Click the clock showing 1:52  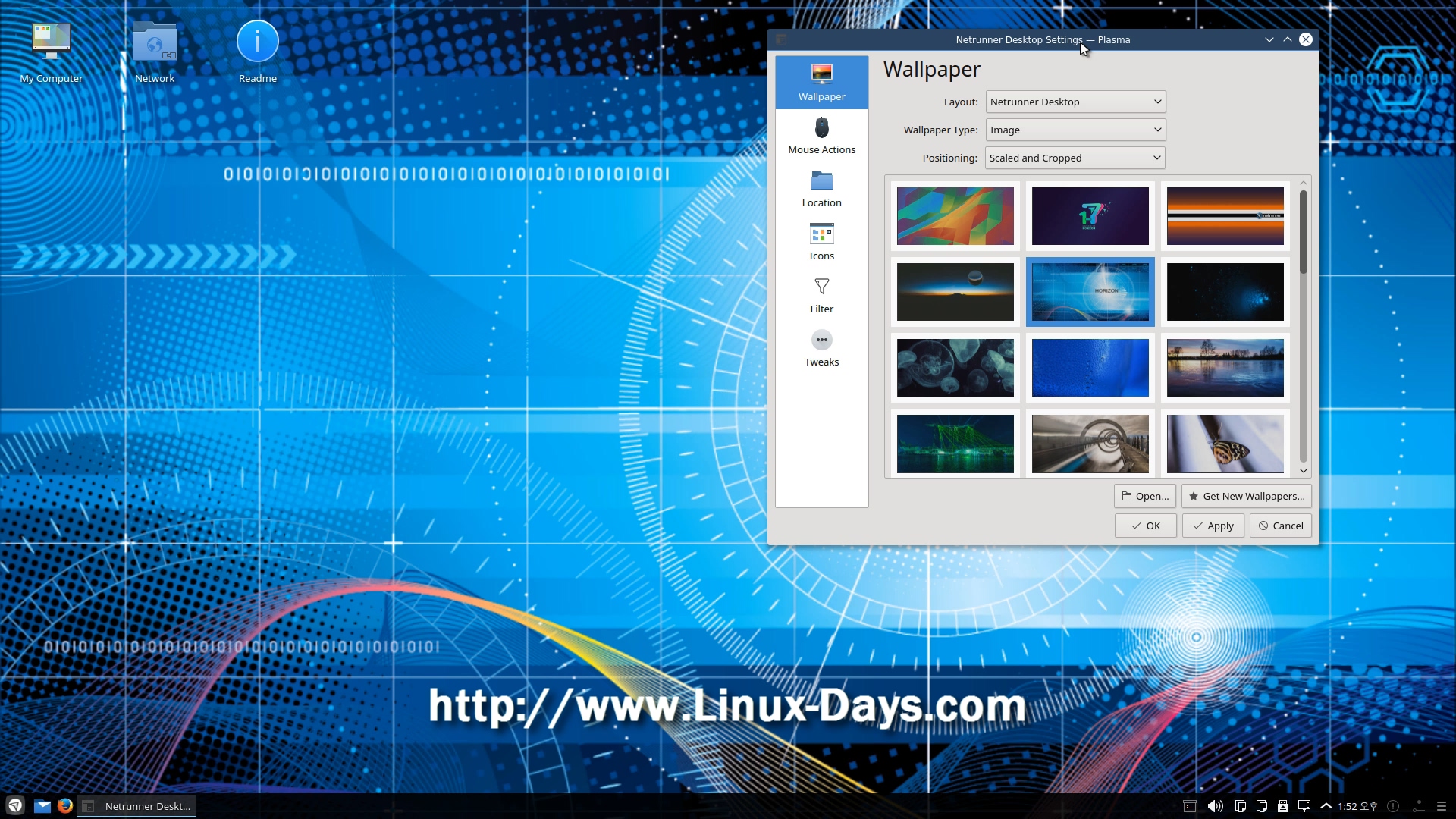pos(1357,806)
